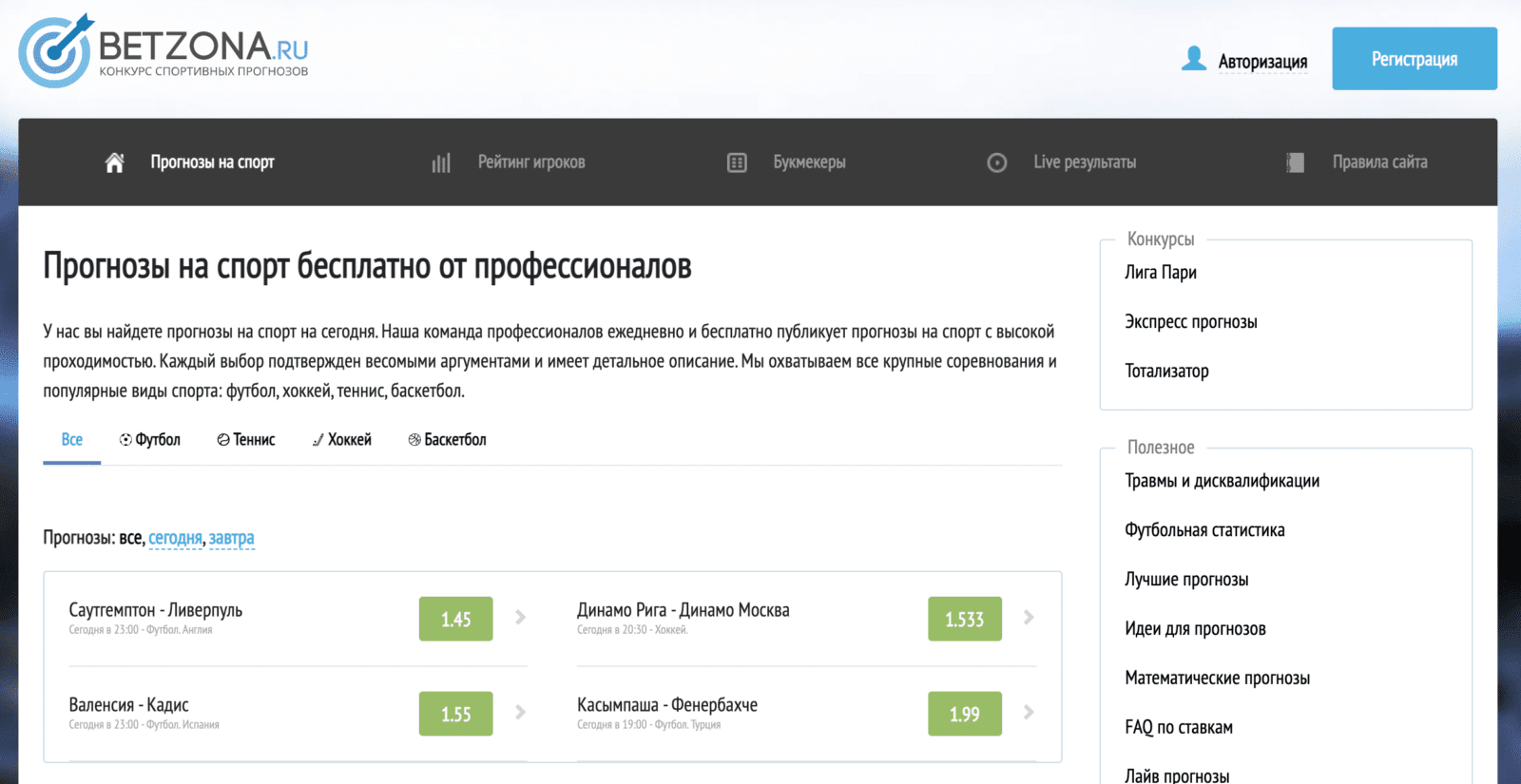Click the heading Прогнозы на спорт бесплатно
1521x784 pixels.
pos(367,266)
